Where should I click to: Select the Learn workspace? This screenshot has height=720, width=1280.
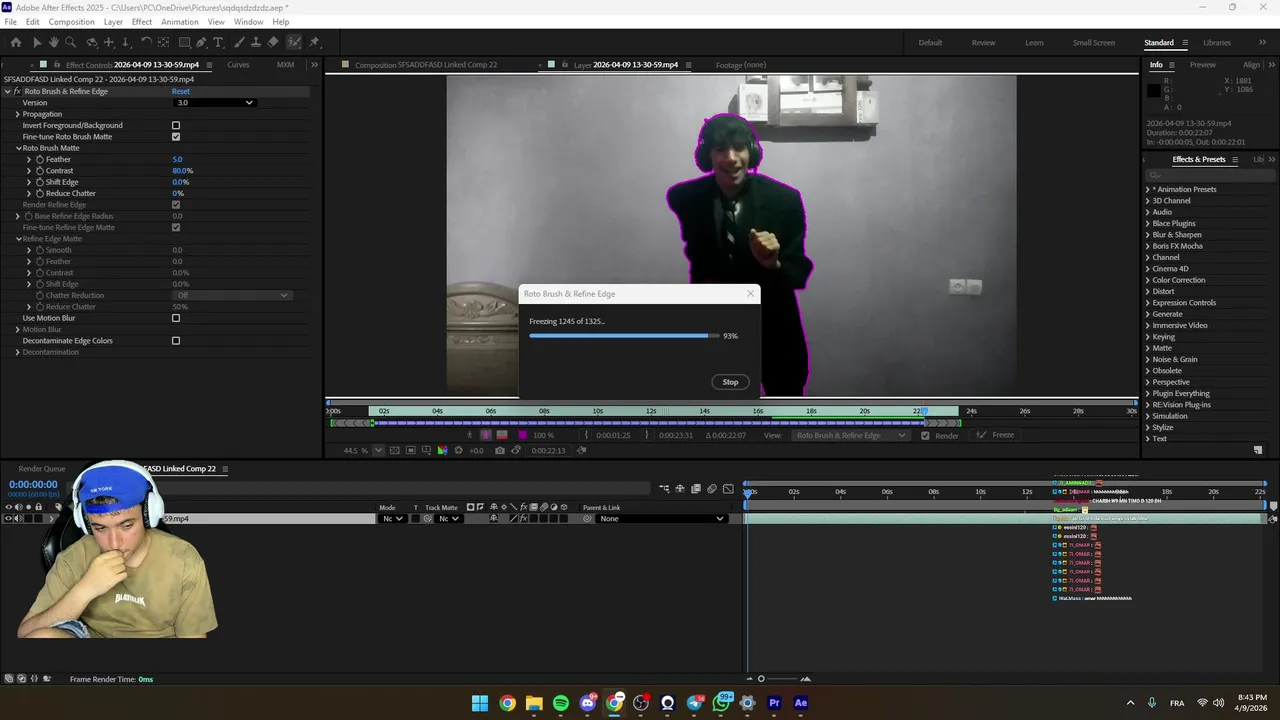point(1034,43)
